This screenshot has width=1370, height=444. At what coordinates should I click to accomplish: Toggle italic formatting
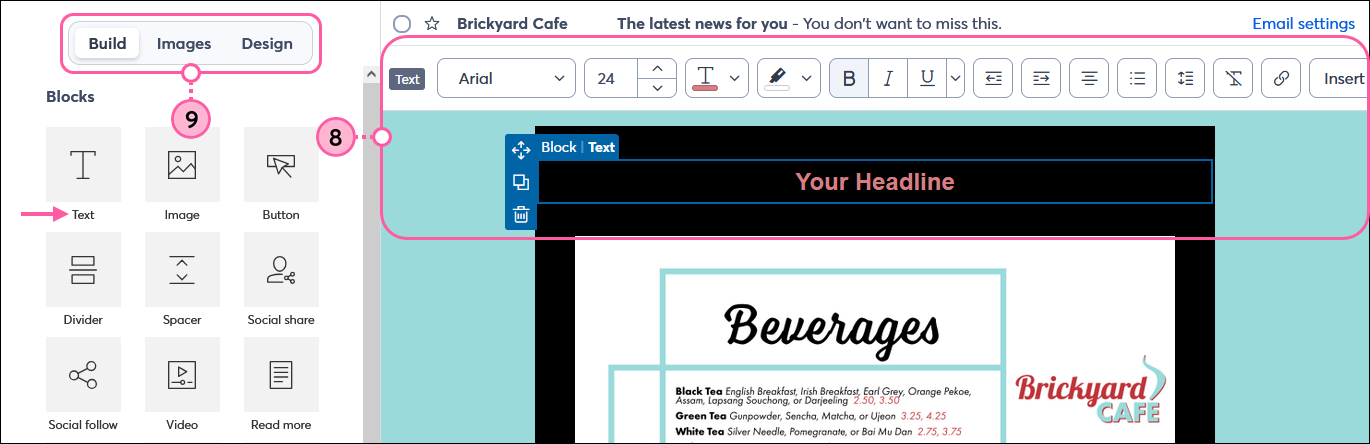[887, 78]
